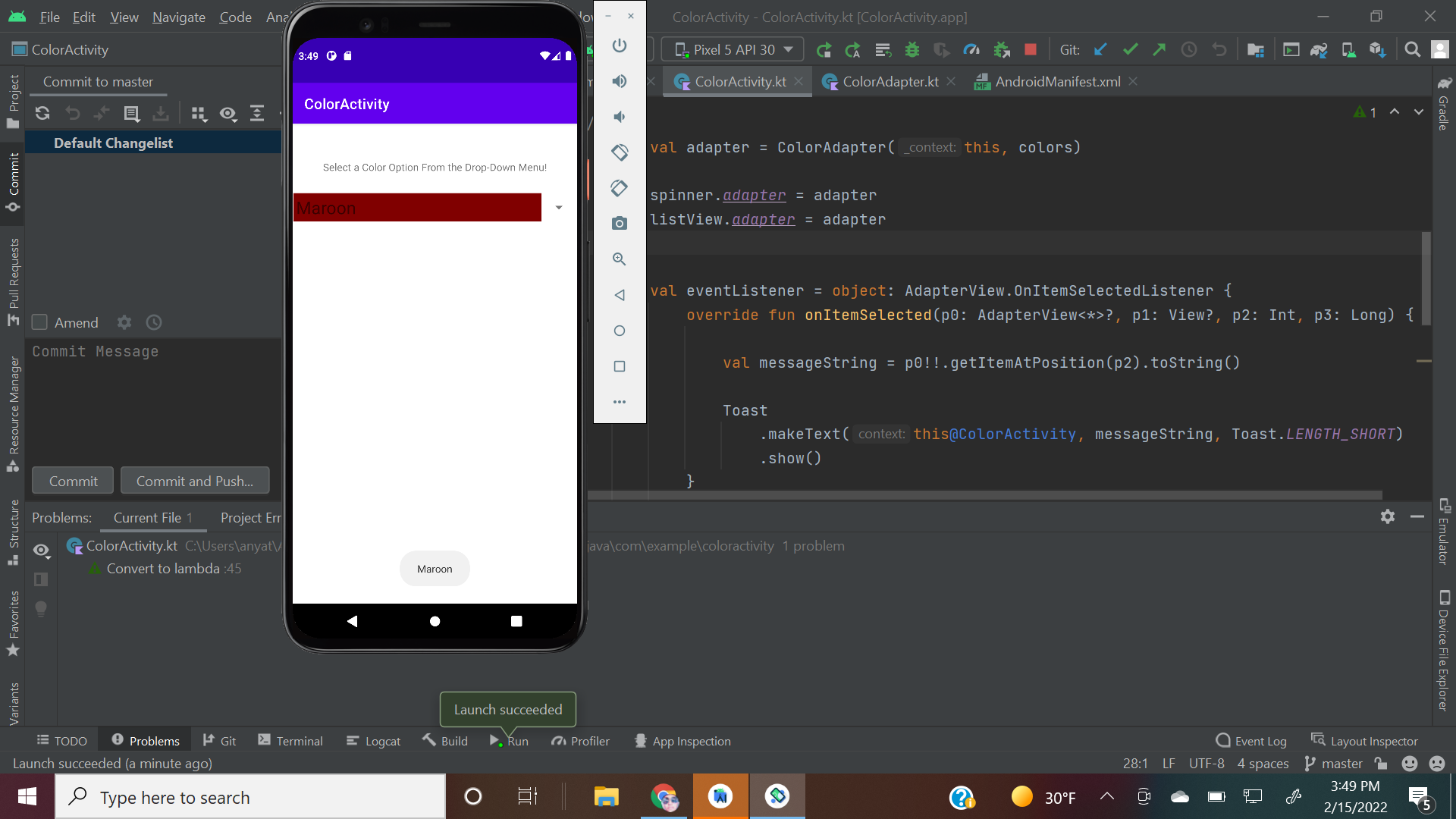Screen dimensions: 1456x819
Task: Open the Navigate menu
Action: [x=178, y=17]
